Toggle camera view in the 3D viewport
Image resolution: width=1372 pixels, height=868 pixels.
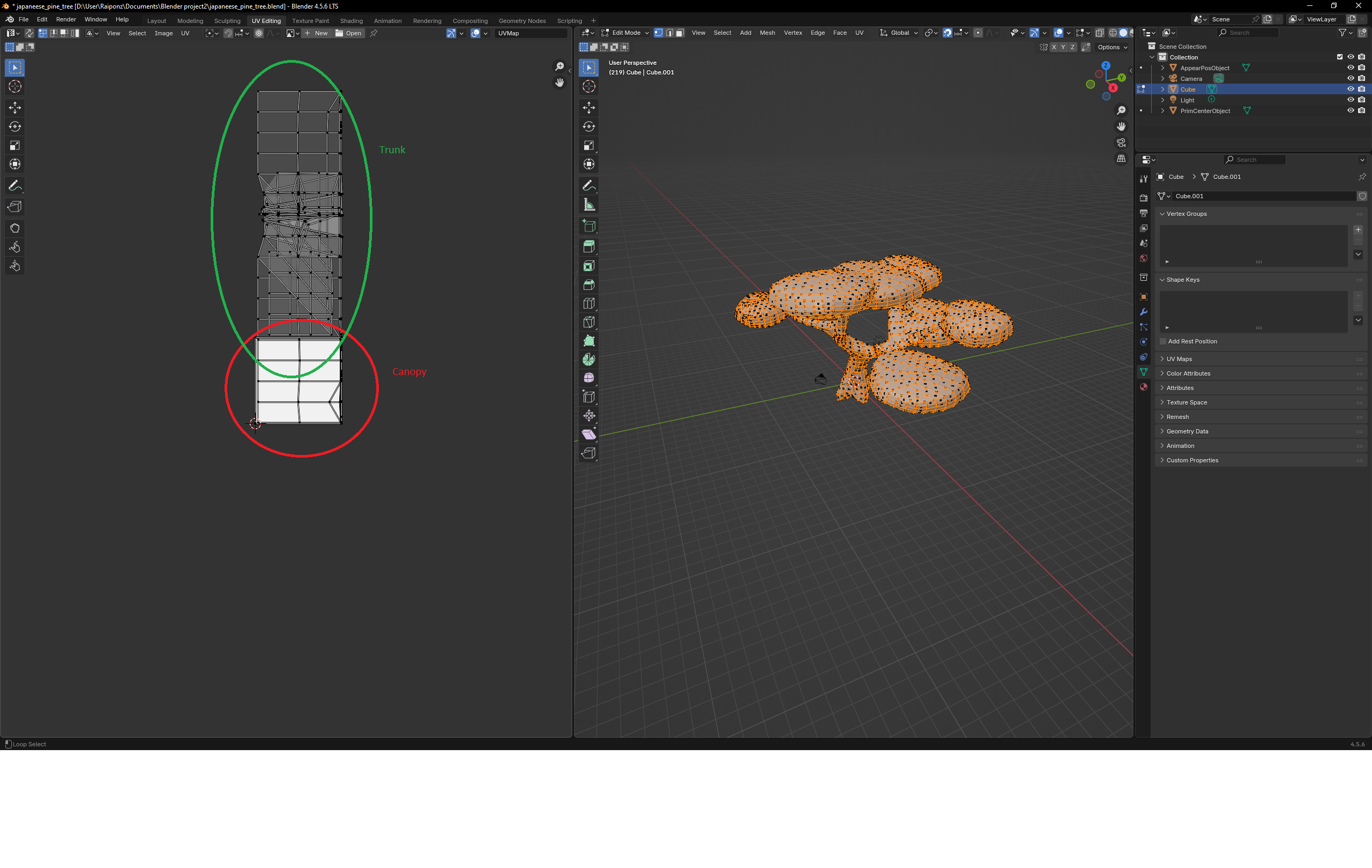coord(1121,143)
